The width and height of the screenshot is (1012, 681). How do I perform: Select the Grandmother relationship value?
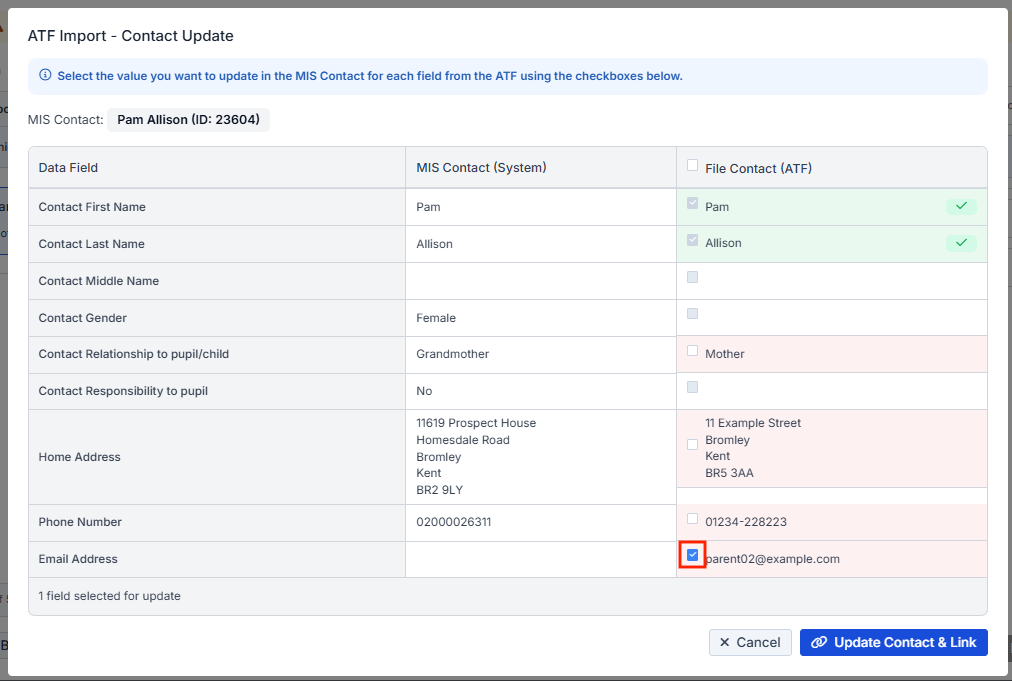pos(452,354)
